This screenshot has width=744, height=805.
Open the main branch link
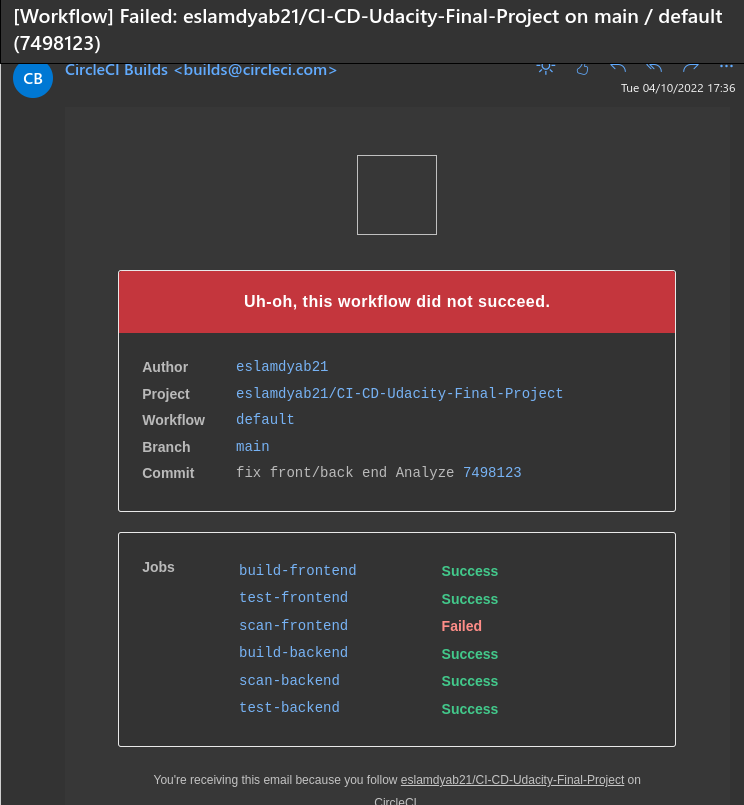coord(253,446)
